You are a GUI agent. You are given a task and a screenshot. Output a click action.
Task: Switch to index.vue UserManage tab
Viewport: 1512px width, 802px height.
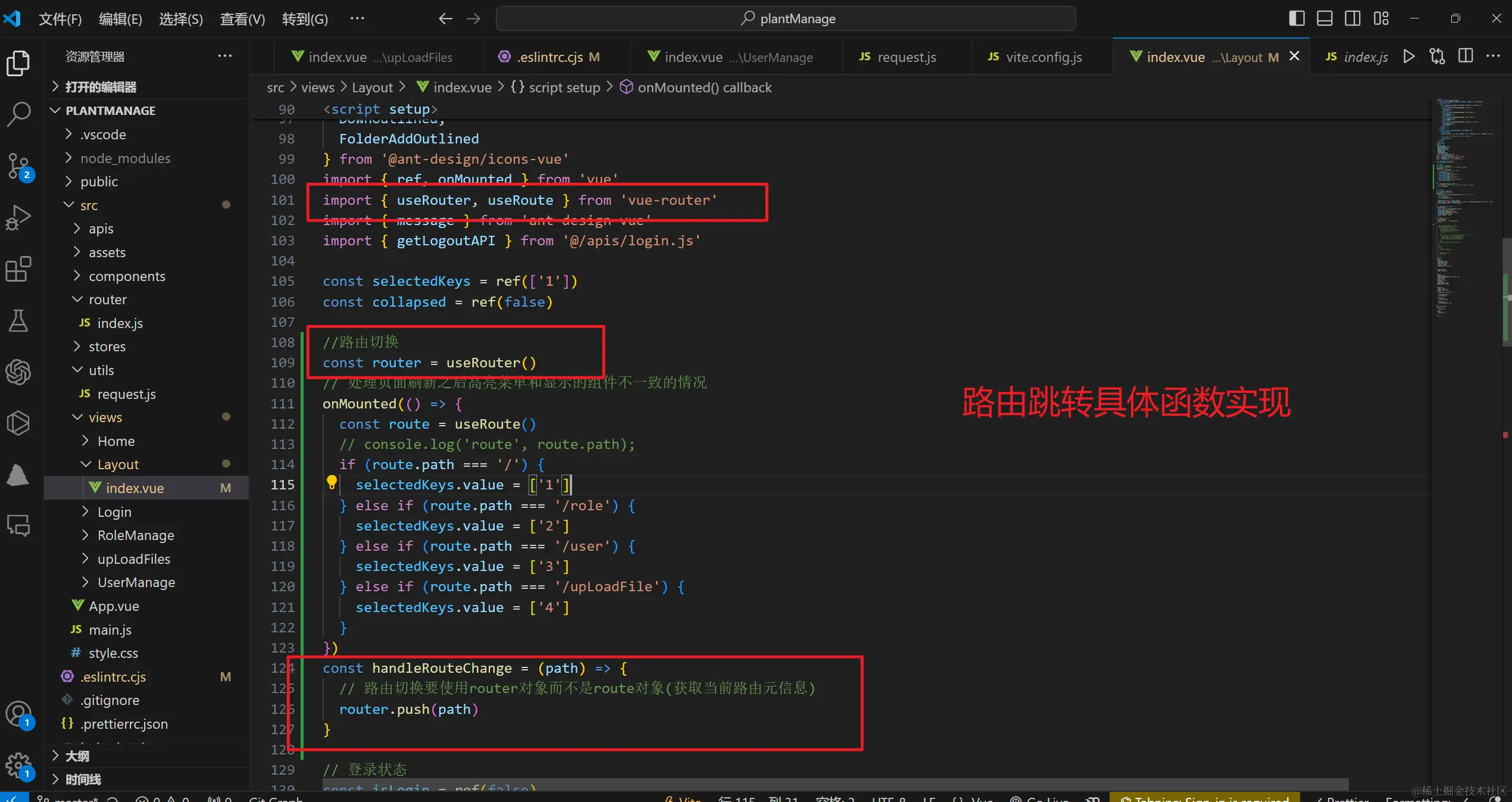(737, 57)
